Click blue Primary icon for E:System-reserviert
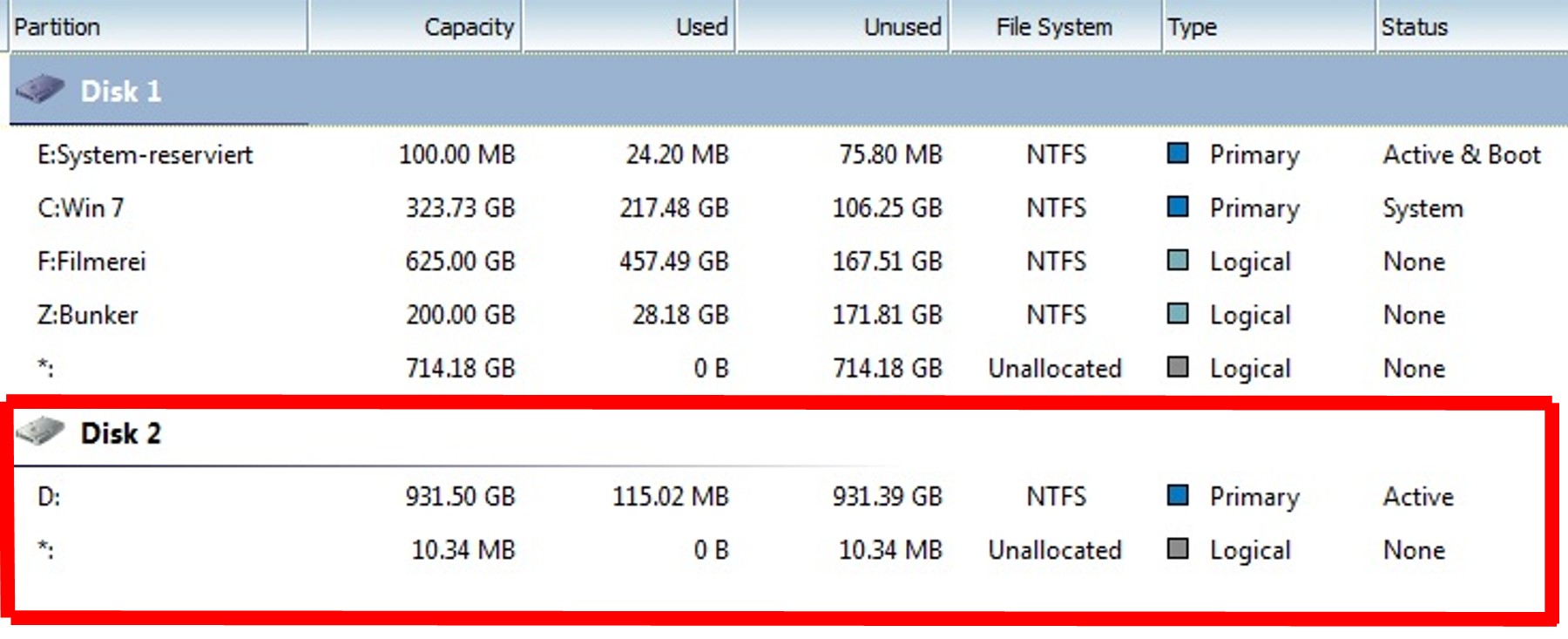1568x639 pixels. pos(1177,153)
